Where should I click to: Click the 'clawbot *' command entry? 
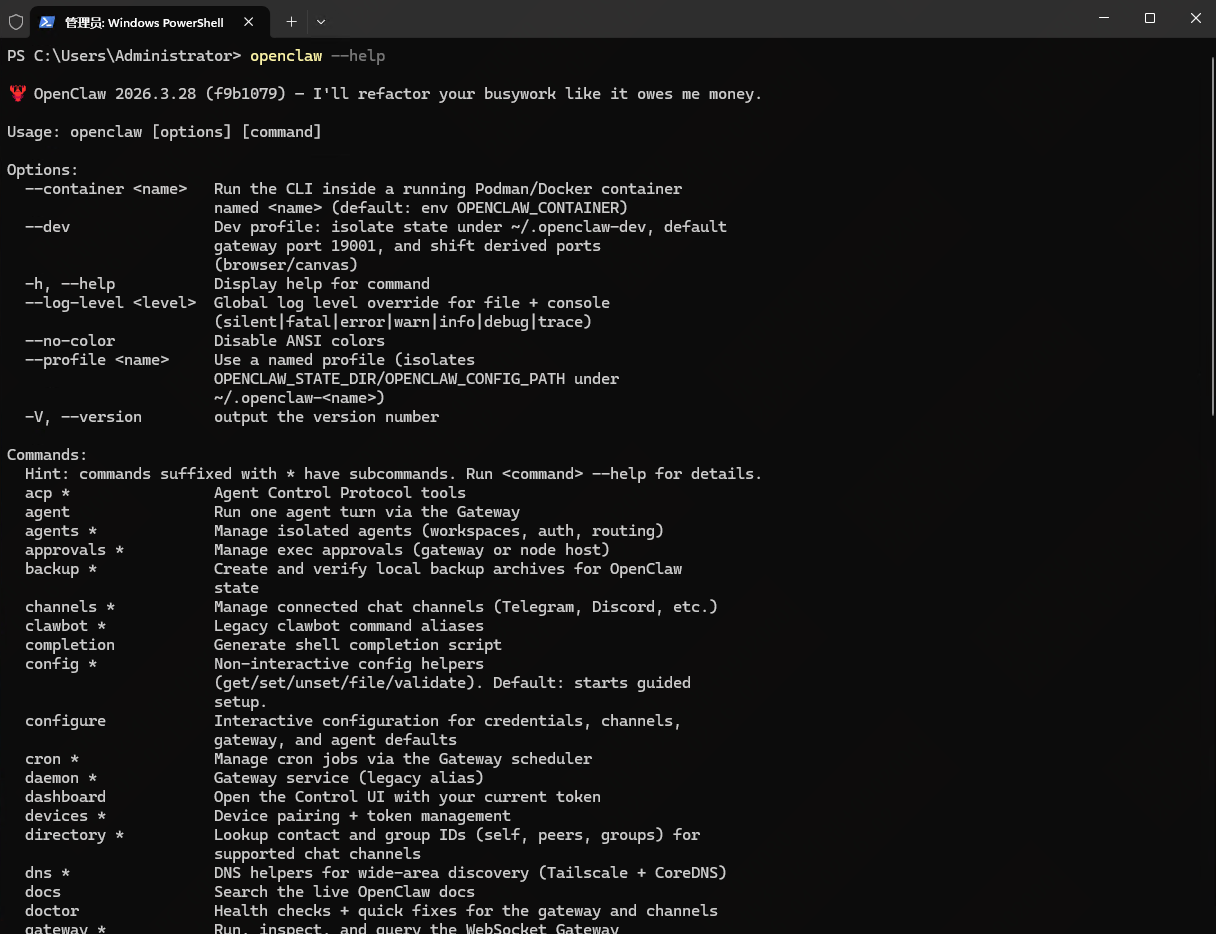coord(65,626)
